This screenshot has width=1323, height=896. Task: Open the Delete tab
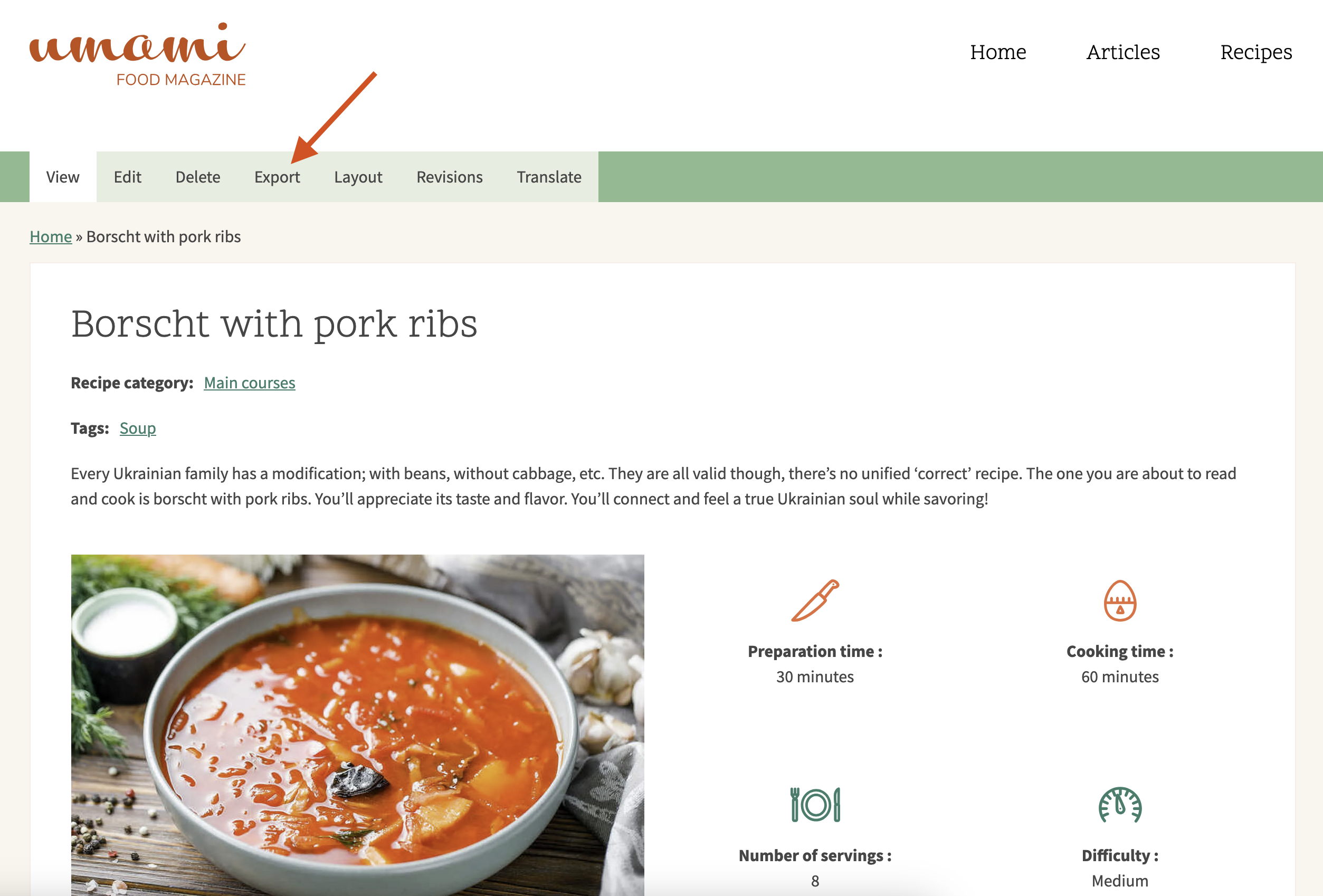[x=197, y=177]
